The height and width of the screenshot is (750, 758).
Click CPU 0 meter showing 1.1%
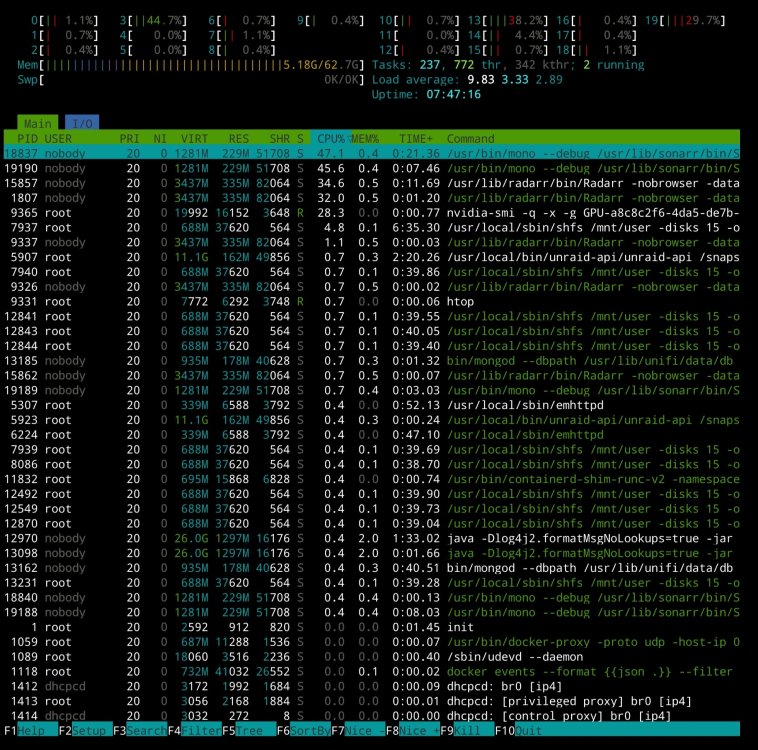coord(65,20)
